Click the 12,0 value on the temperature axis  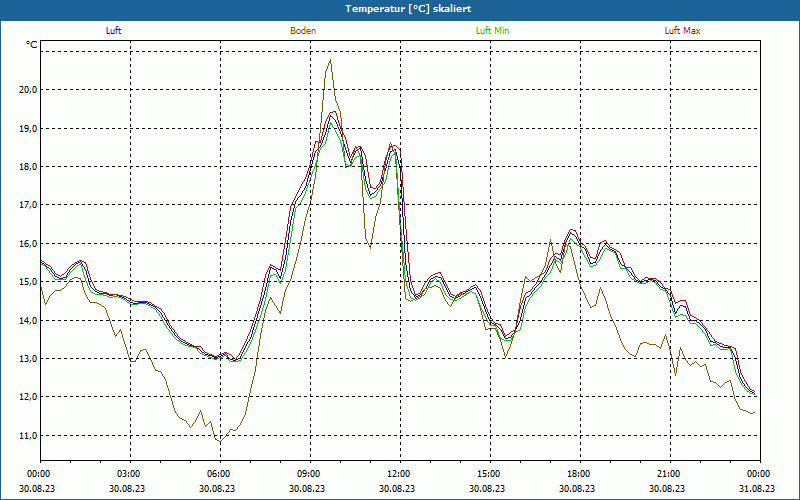tap(28, 397)
